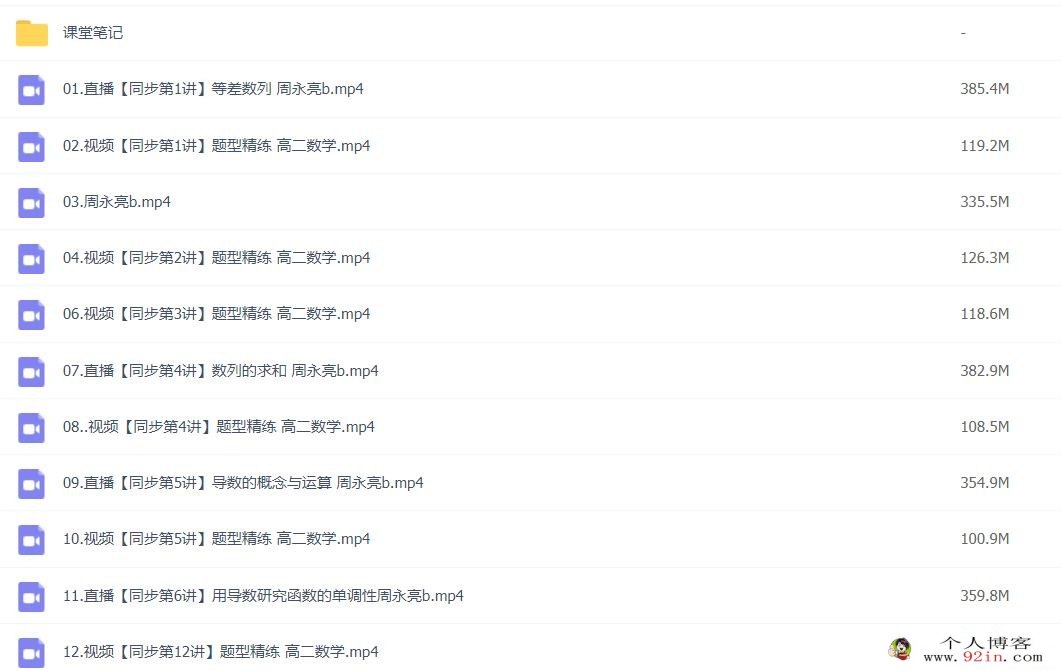1062x671 pixels.
Task: Click video icon beside 02.视频 题型精练 file
Action: 31,146
